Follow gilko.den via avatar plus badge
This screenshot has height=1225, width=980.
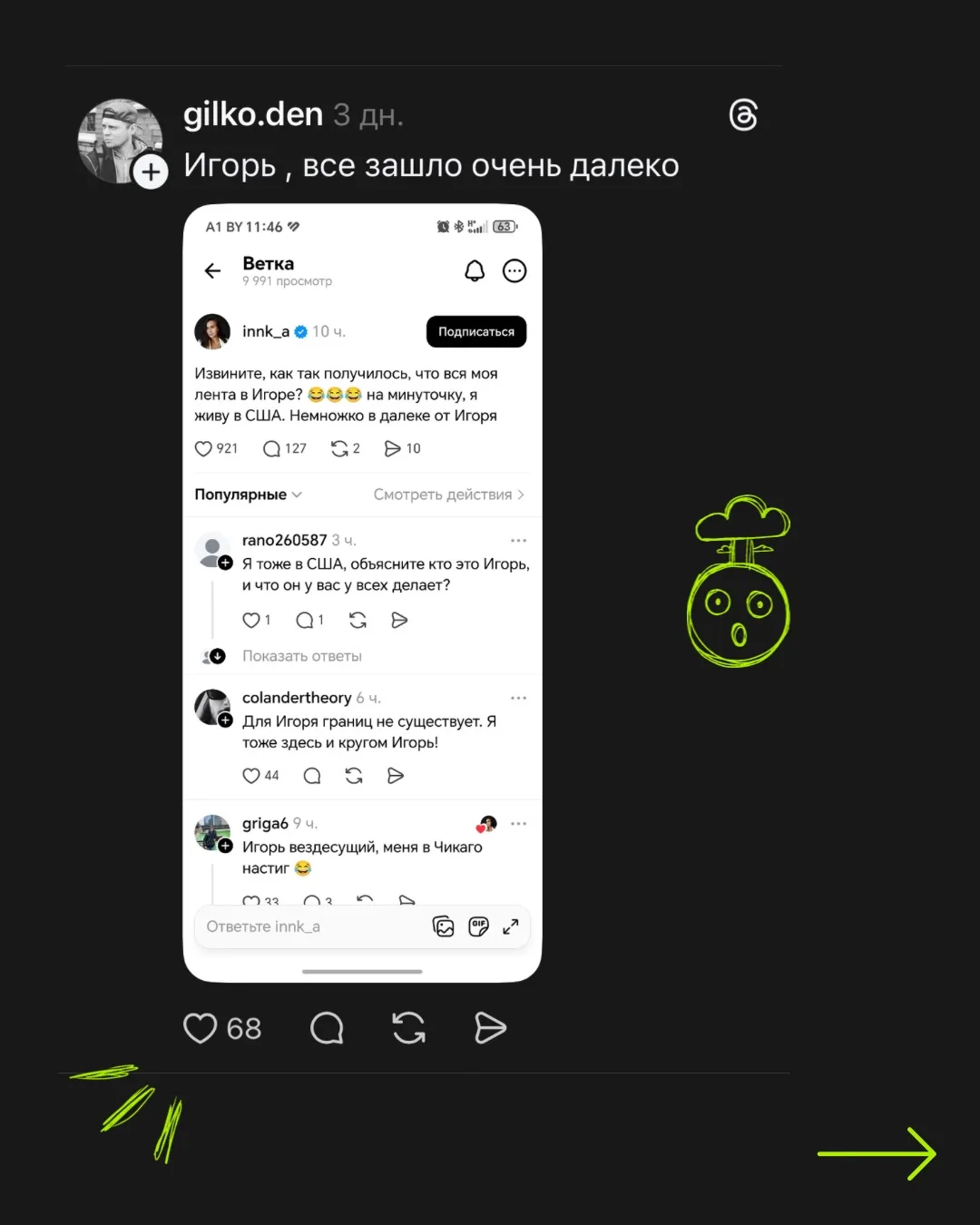(151, 171)
